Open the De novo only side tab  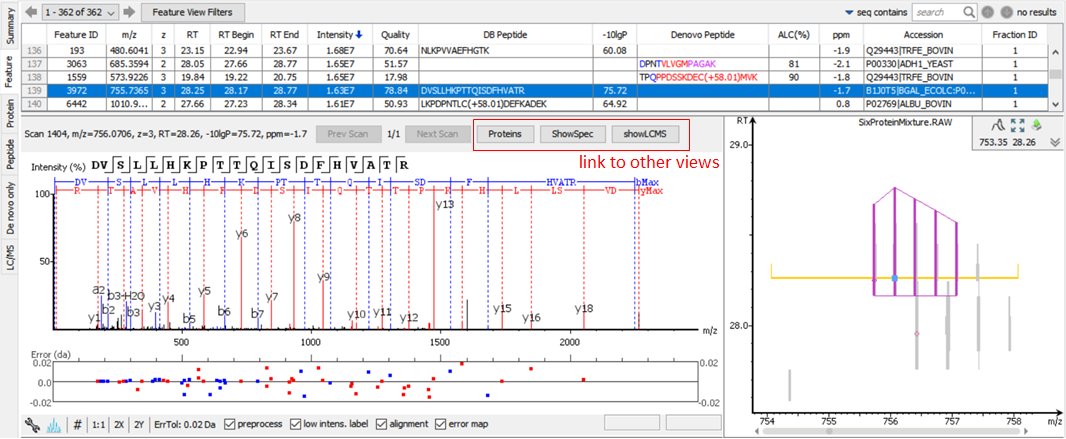[10, 207]
